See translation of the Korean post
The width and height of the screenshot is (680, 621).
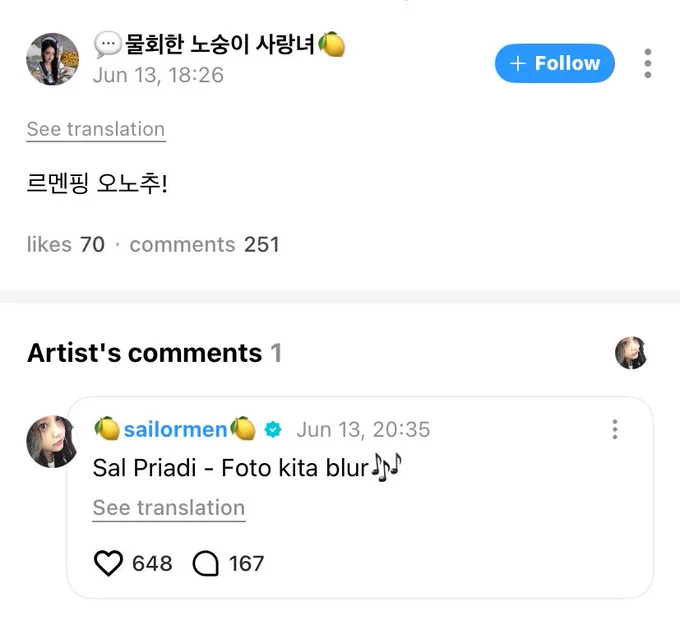point(96,129)
